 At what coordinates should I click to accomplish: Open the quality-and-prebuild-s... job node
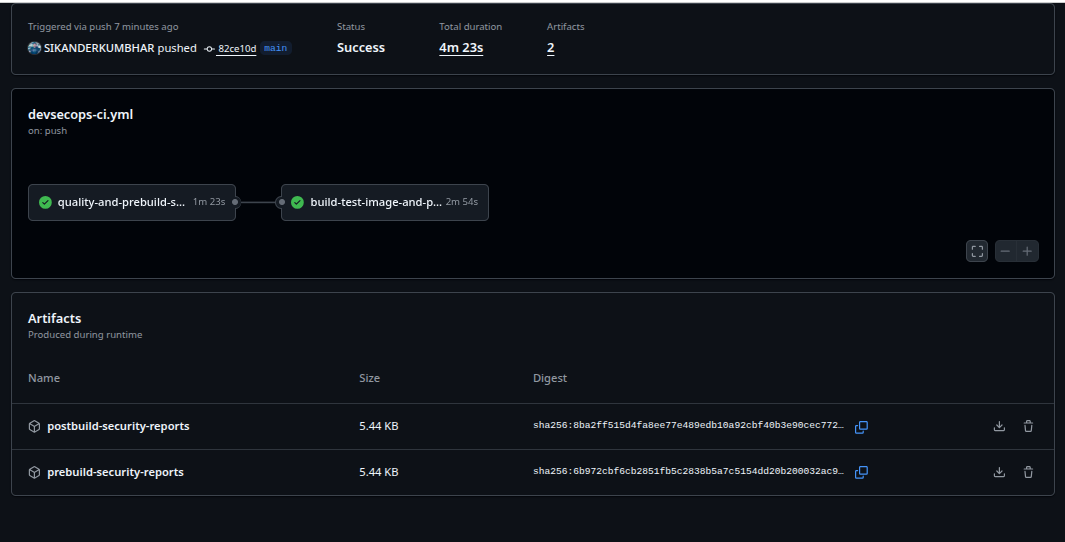coord(132,202)
